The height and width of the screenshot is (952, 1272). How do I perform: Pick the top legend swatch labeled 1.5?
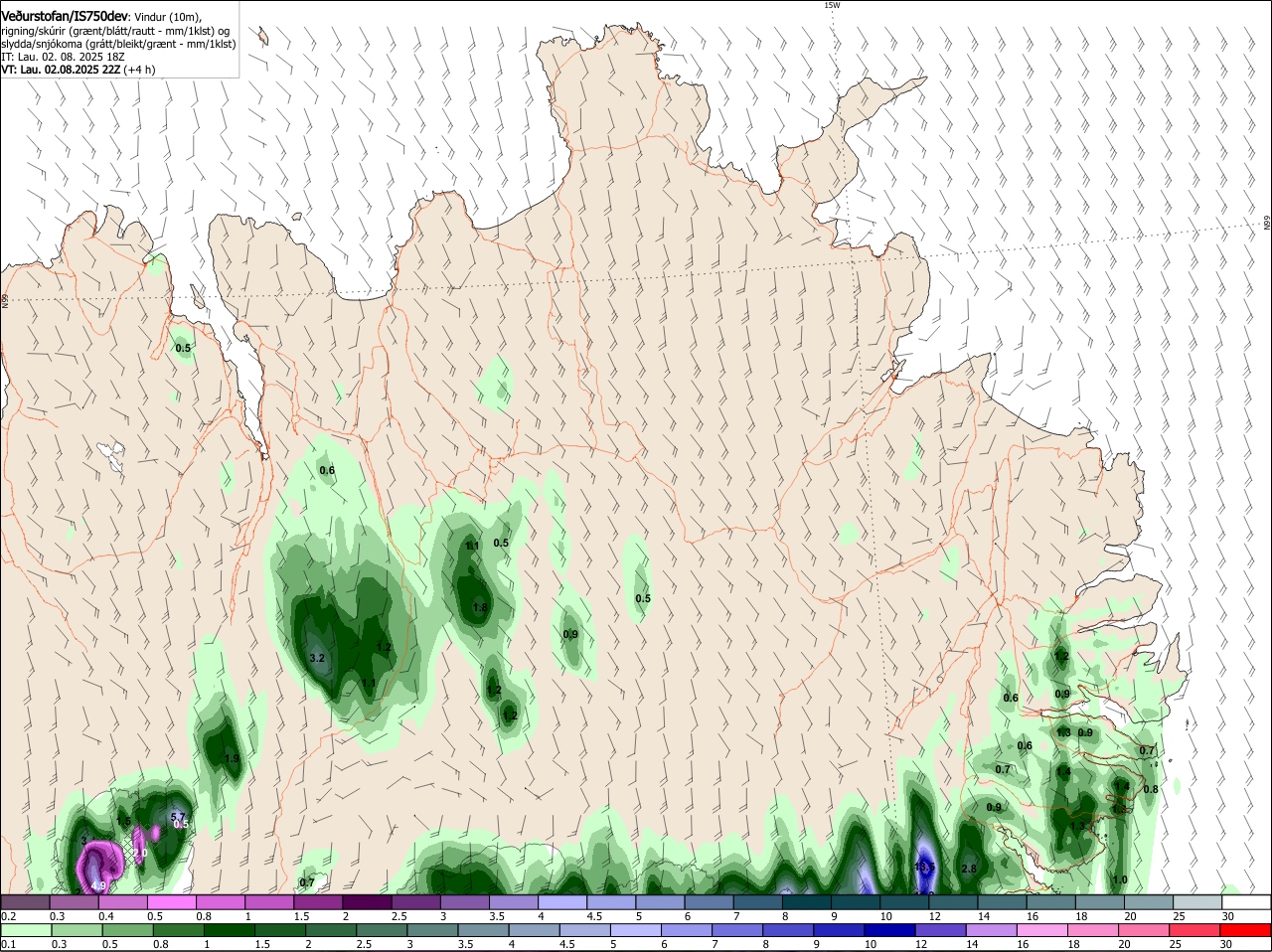pyautogui.click(x=318, y=902)
